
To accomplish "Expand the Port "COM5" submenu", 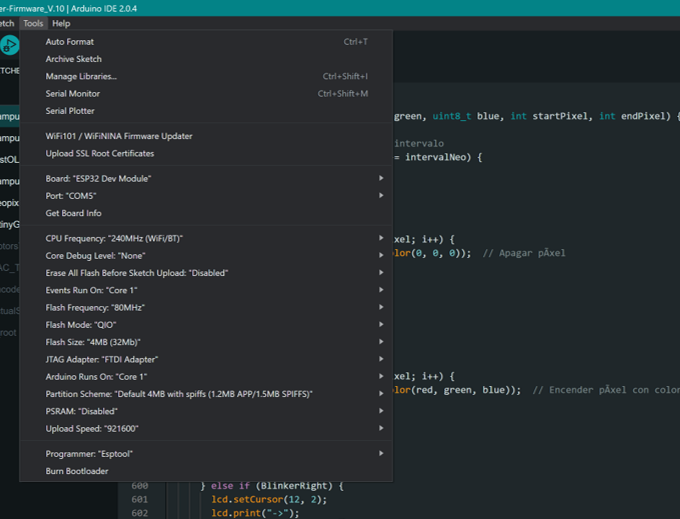I will tap(206, 196).
